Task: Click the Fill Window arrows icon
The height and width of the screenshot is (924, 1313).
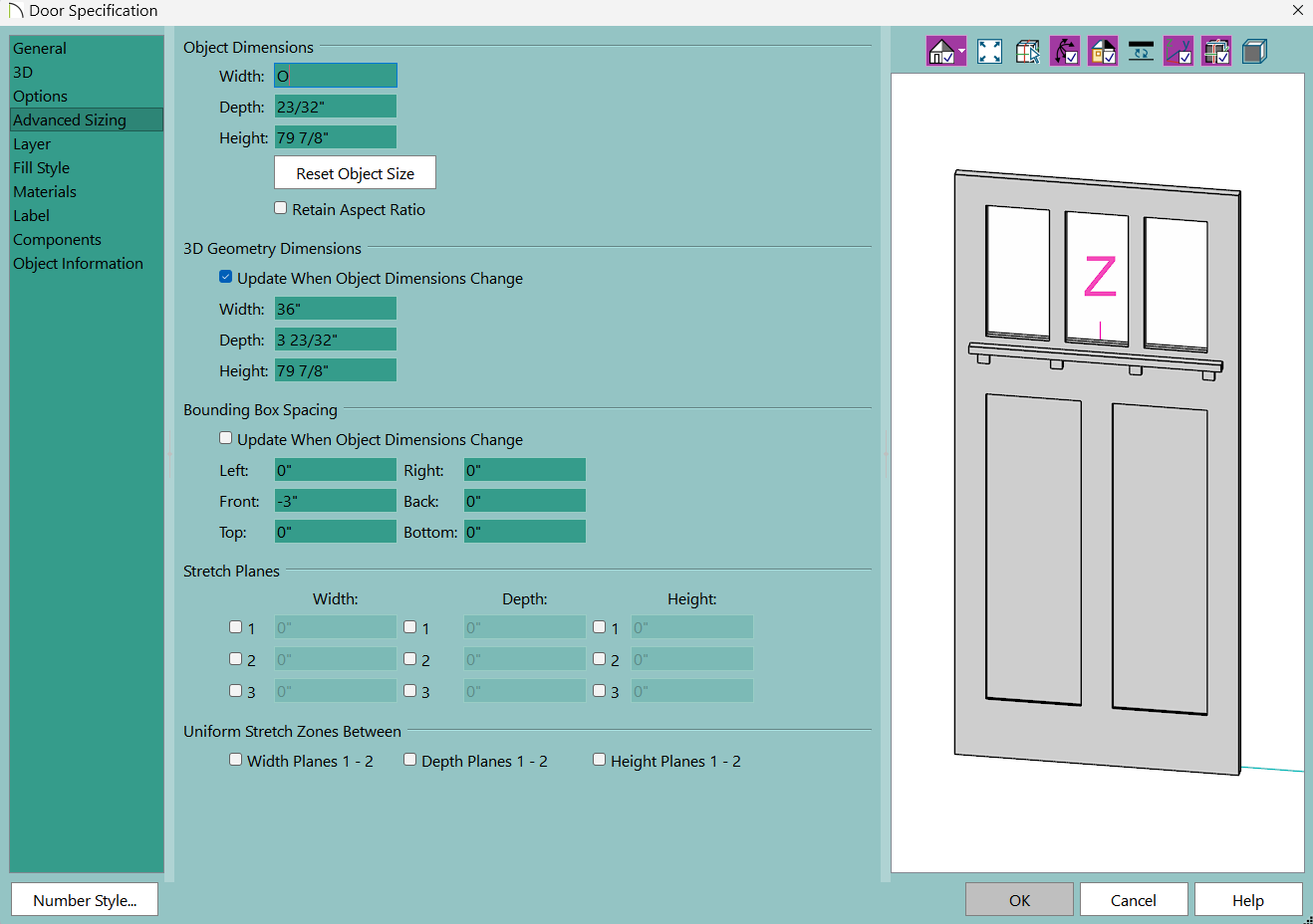Action: [989, 52]
